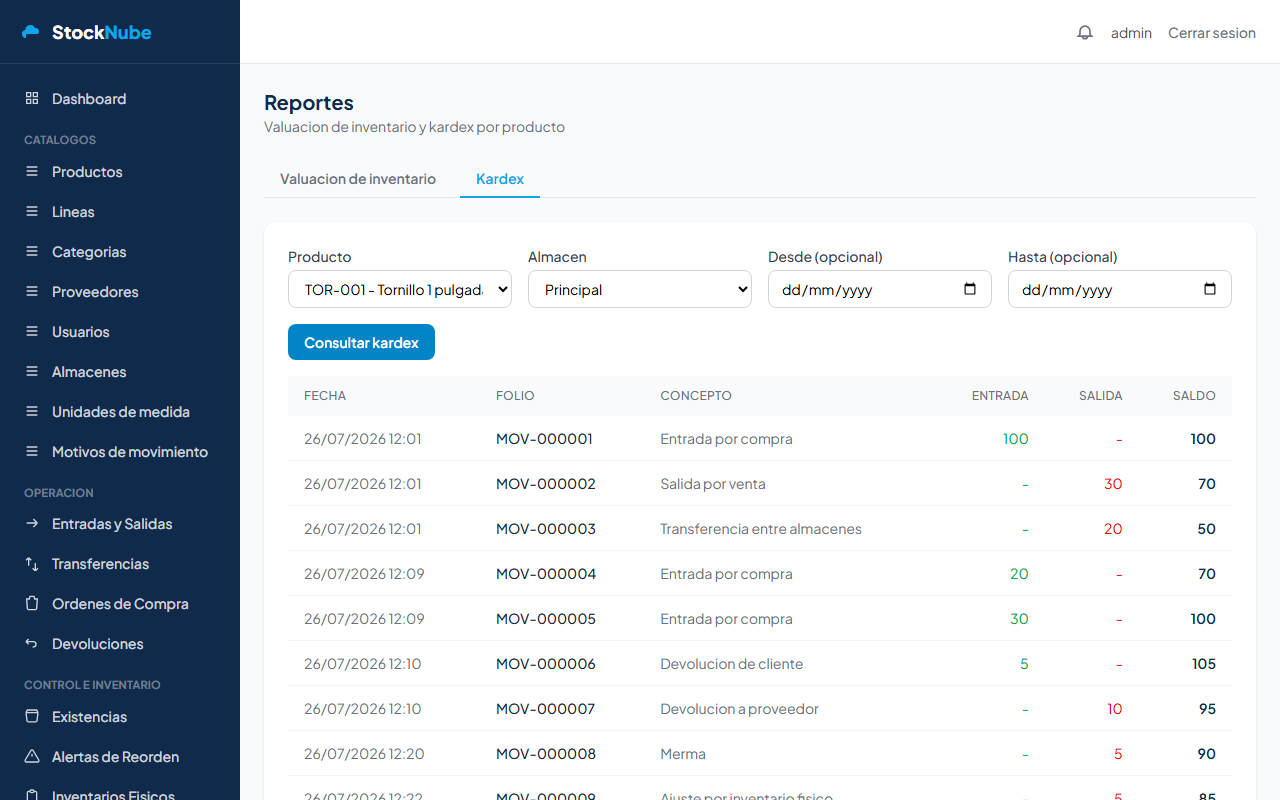The width and height of the screenshot is (1280, 800).
Task: Click the Productos list icon
Action: [32, 172]
